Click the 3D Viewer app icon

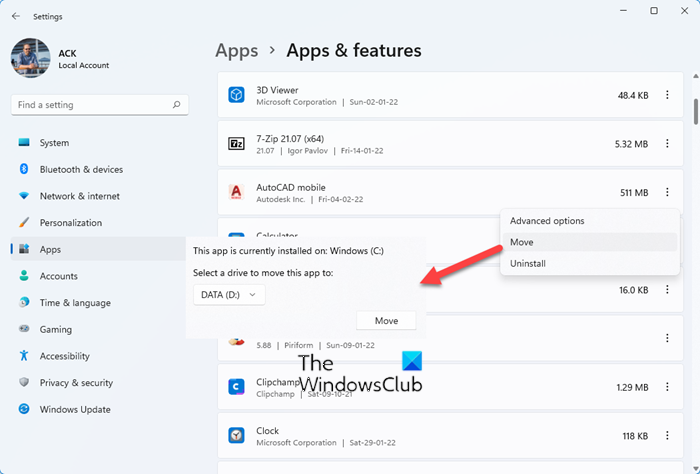tap(236, 96)
